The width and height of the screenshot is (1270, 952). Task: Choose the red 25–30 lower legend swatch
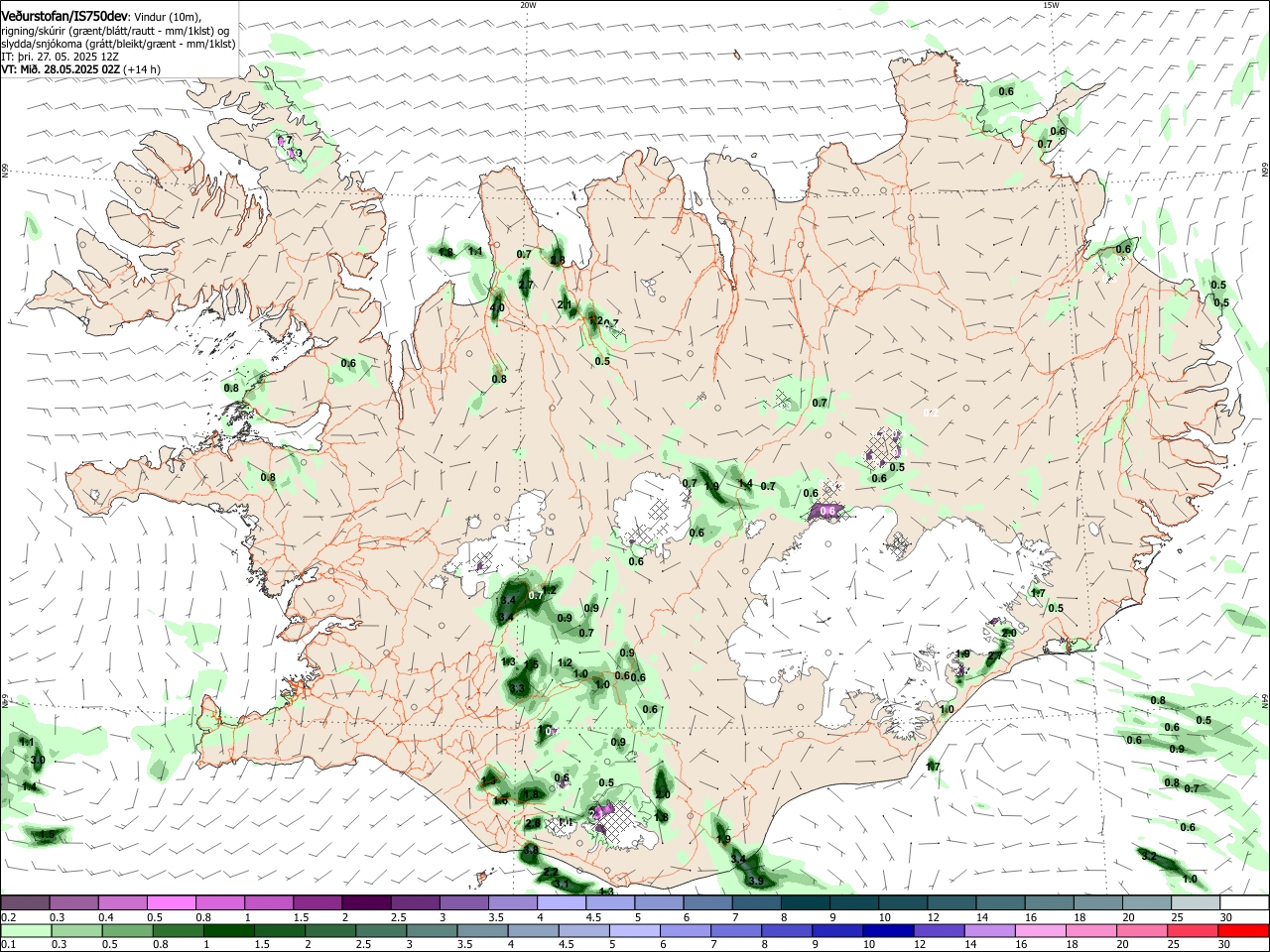click(1195, 931)
